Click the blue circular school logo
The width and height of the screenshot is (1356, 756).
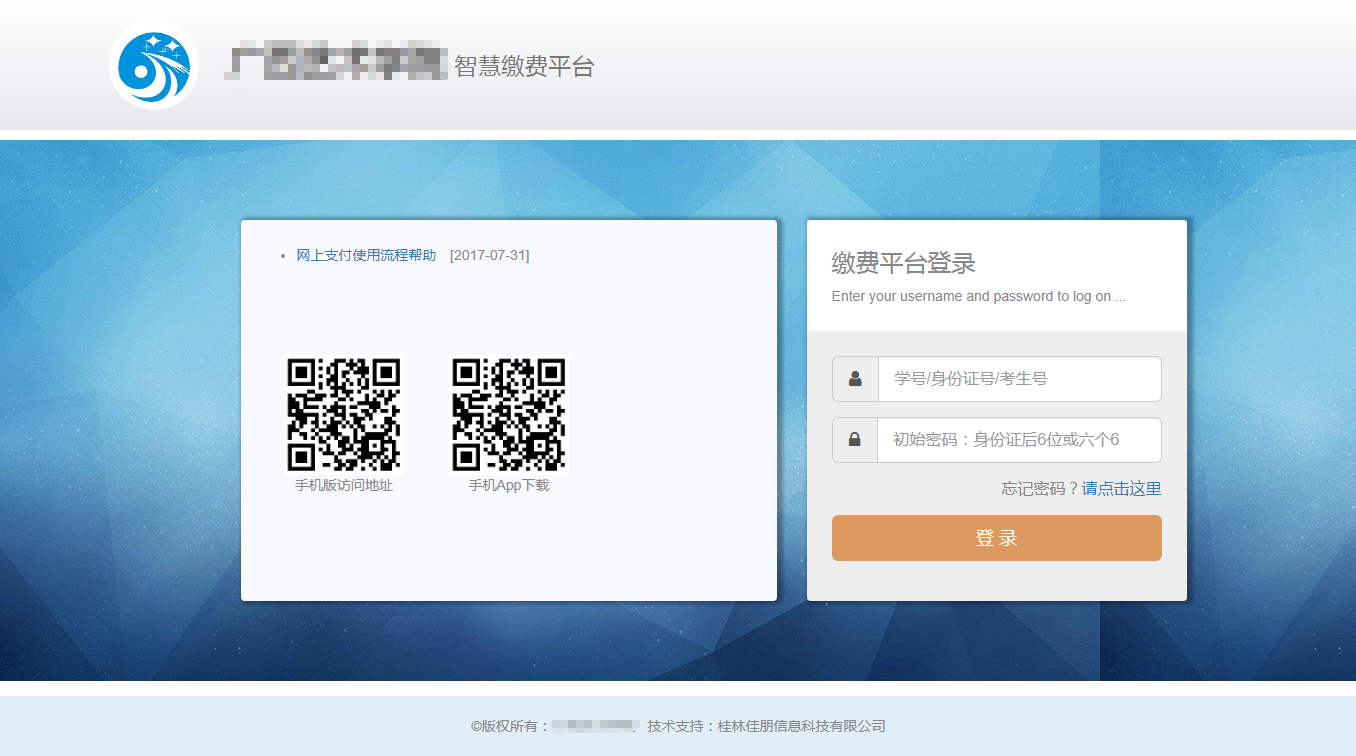tap(154, 66)
